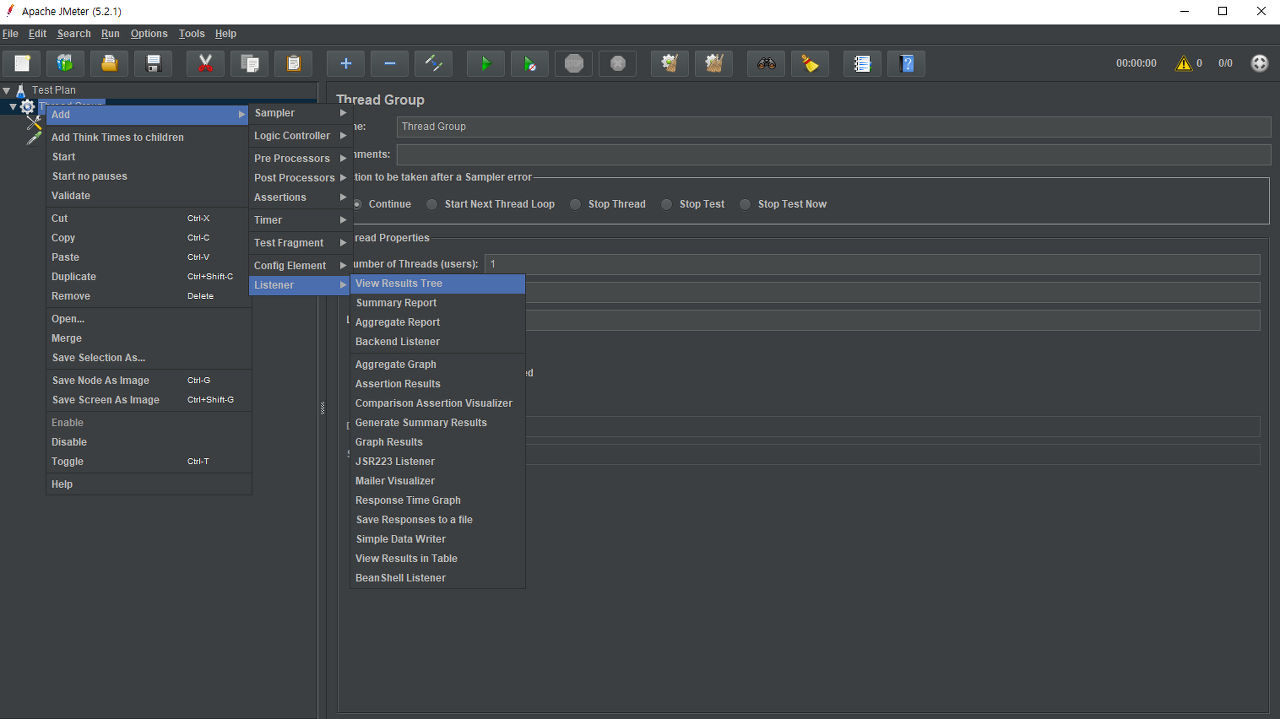Image resolution: width=1280 pixels, height=719 pixels.
Task: Click the Number of Threads field
Action: (x=872, y=264)
